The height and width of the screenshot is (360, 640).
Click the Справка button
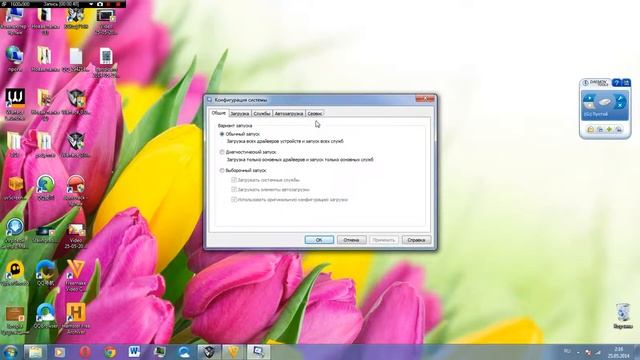coord(416,240)
